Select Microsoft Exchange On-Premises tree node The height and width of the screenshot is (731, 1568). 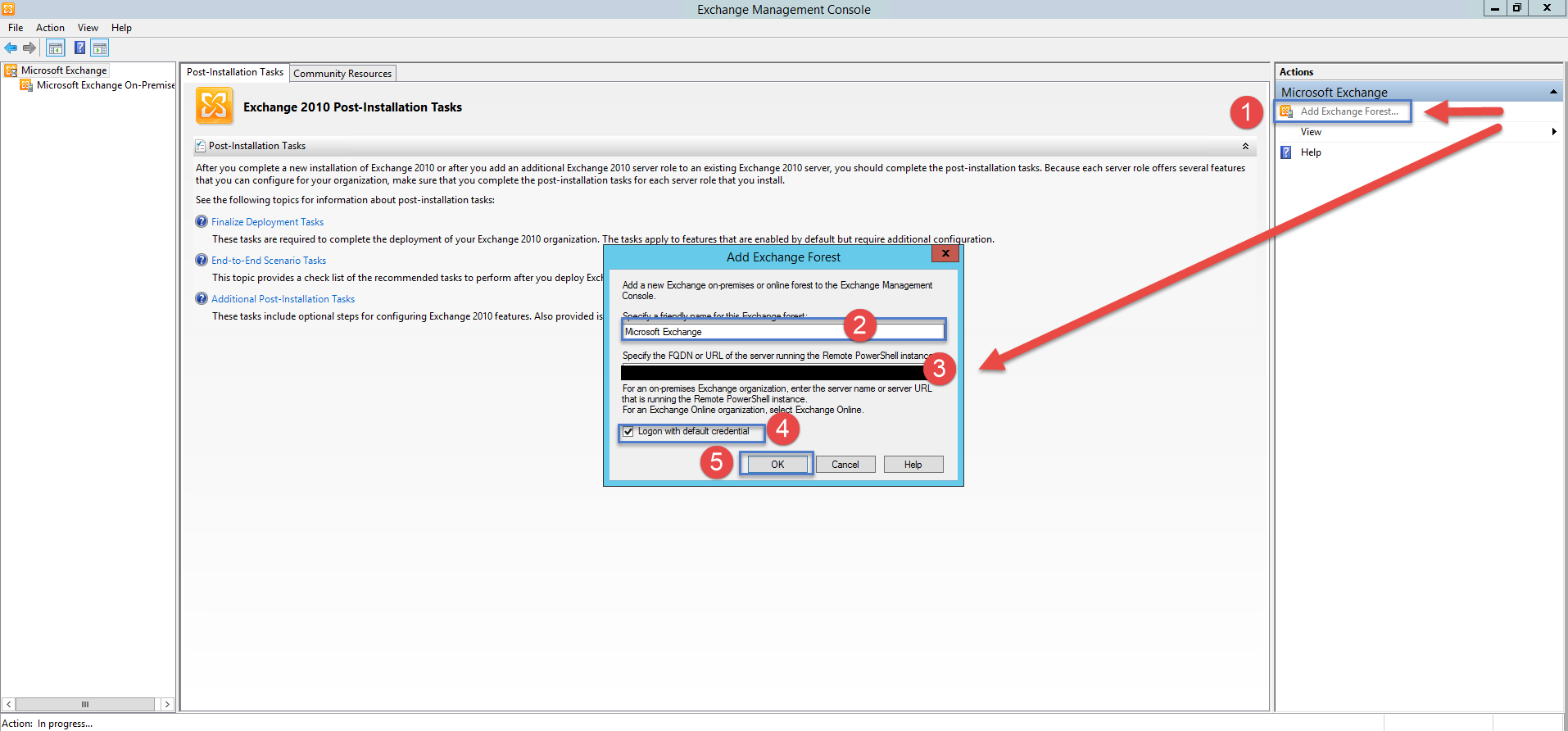[106, 85]
